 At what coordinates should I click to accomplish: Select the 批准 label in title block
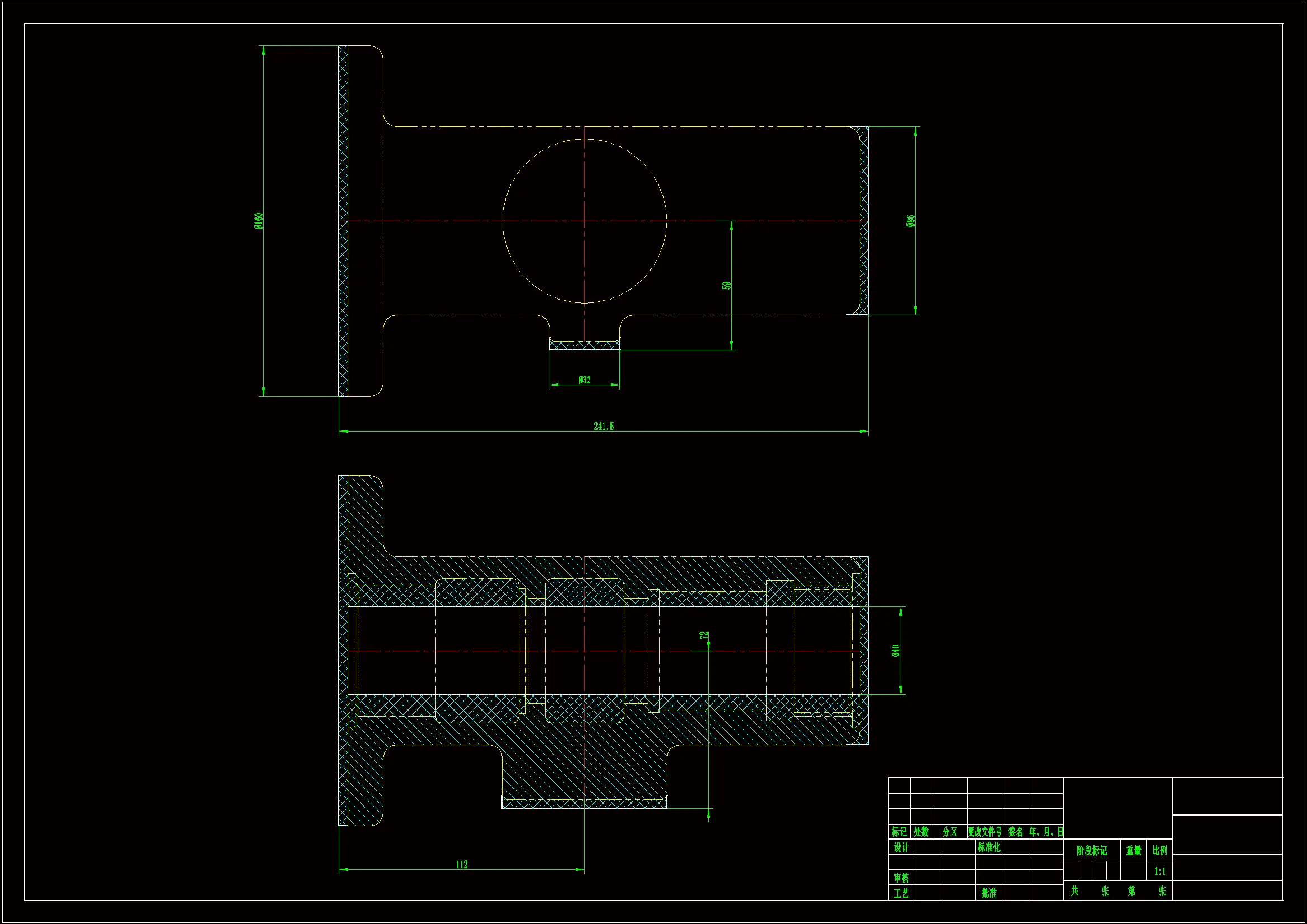coord(989,893)
